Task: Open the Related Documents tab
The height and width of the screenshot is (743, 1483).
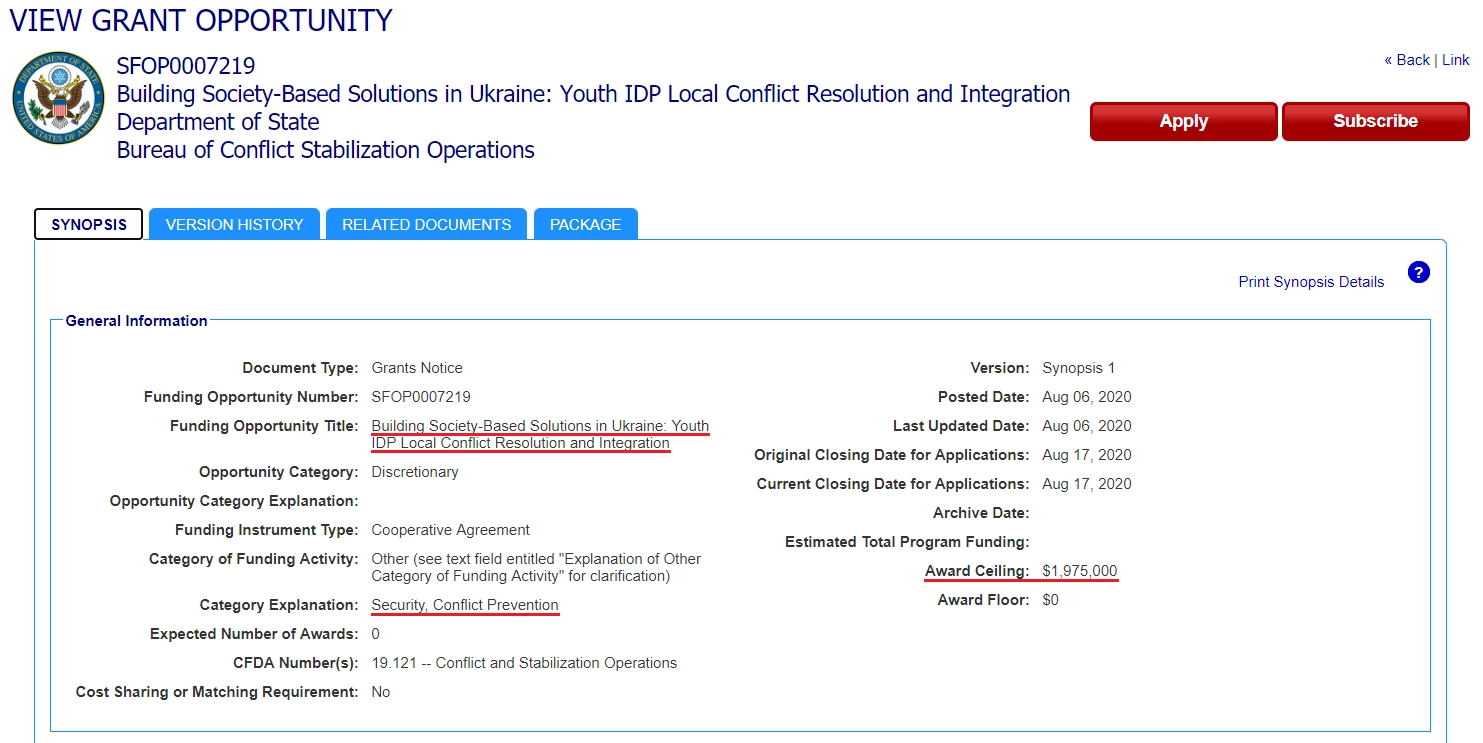Action: pos(426,224)
